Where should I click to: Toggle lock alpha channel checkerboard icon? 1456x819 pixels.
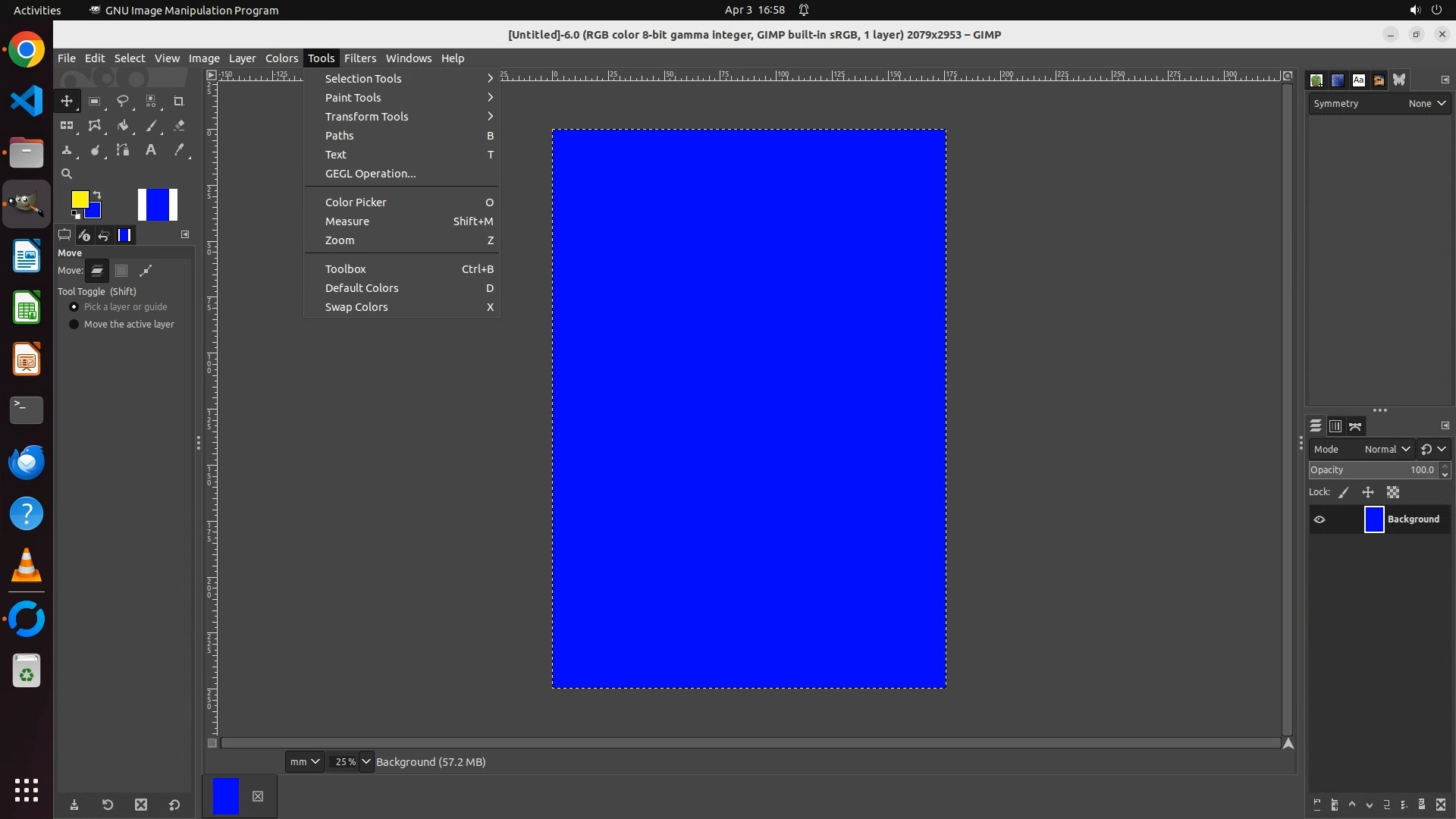(x=1393, y=492)
